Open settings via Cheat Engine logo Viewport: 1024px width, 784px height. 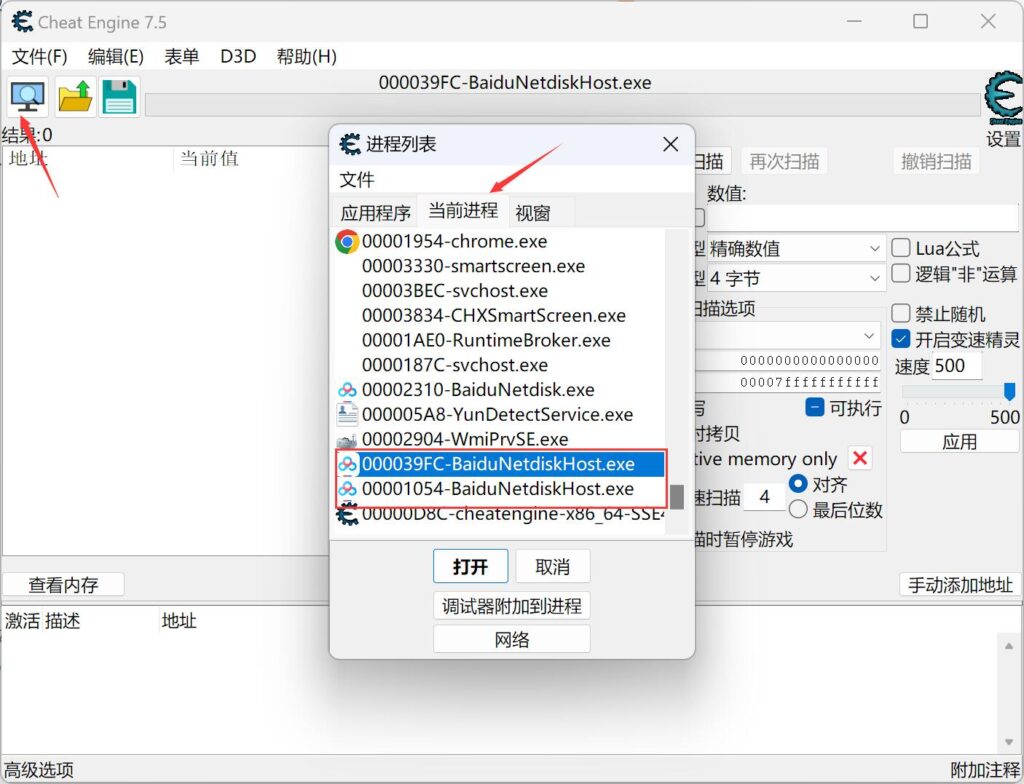click(1003, 98)
